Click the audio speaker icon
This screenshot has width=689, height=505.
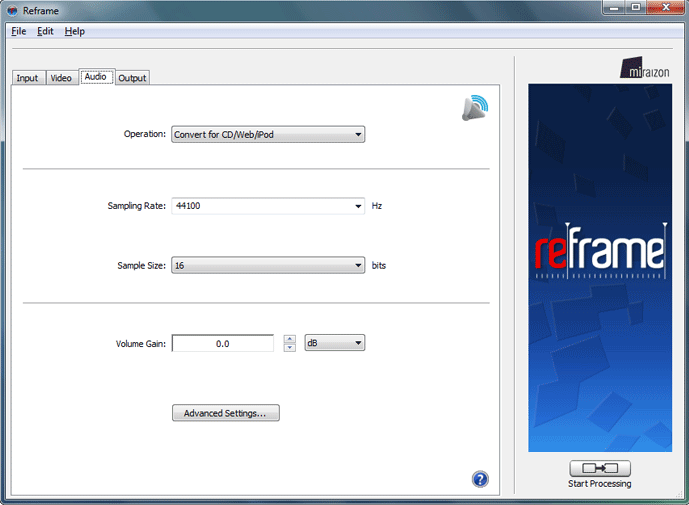(x=475, y=108)
